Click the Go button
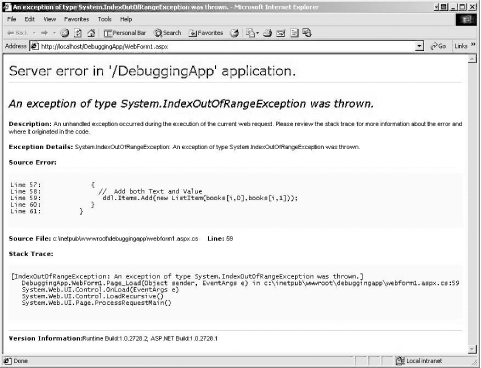Viewport: 481px width, 368px height. pyautogui.click(x=438, y=46)
